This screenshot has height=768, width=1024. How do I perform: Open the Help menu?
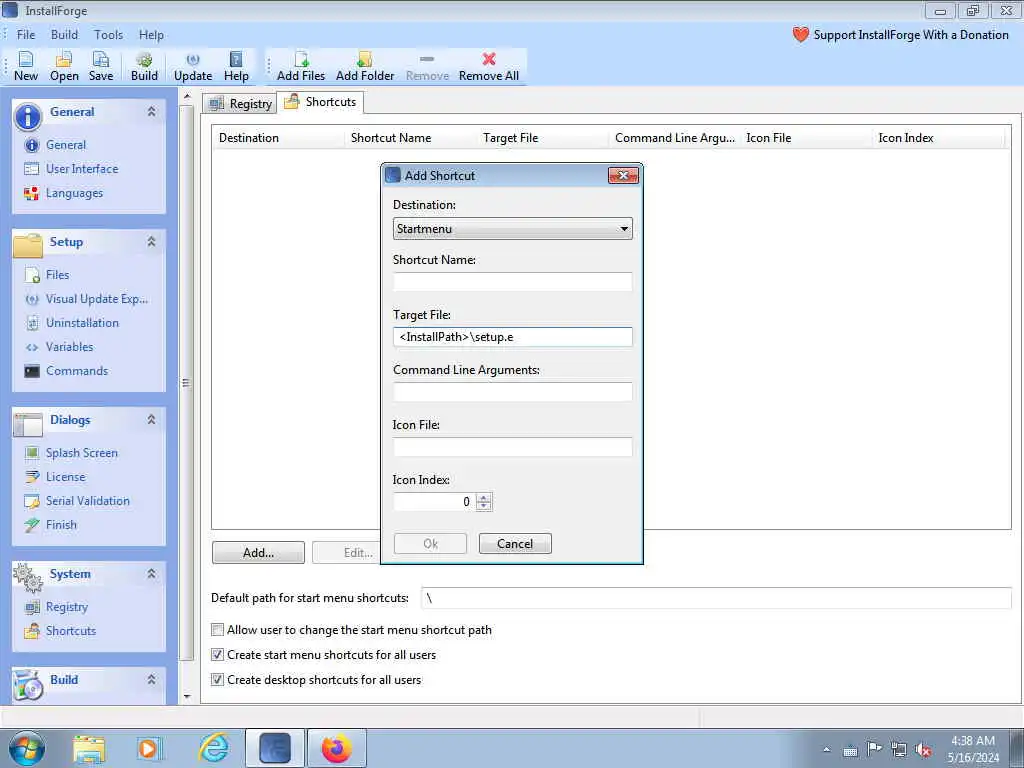(151, 35)
